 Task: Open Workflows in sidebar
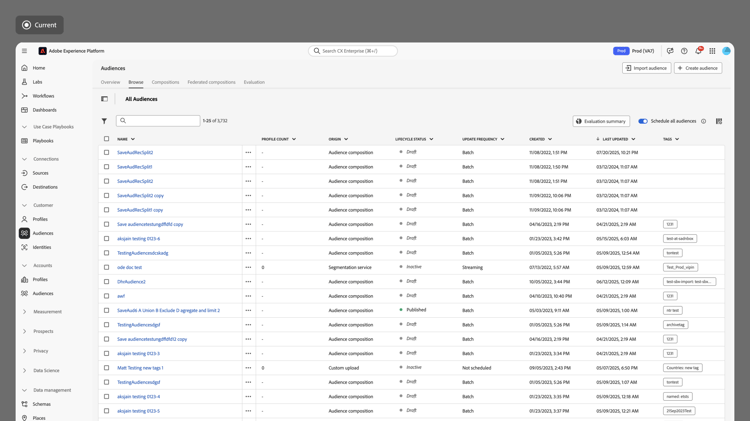(43, 96)
